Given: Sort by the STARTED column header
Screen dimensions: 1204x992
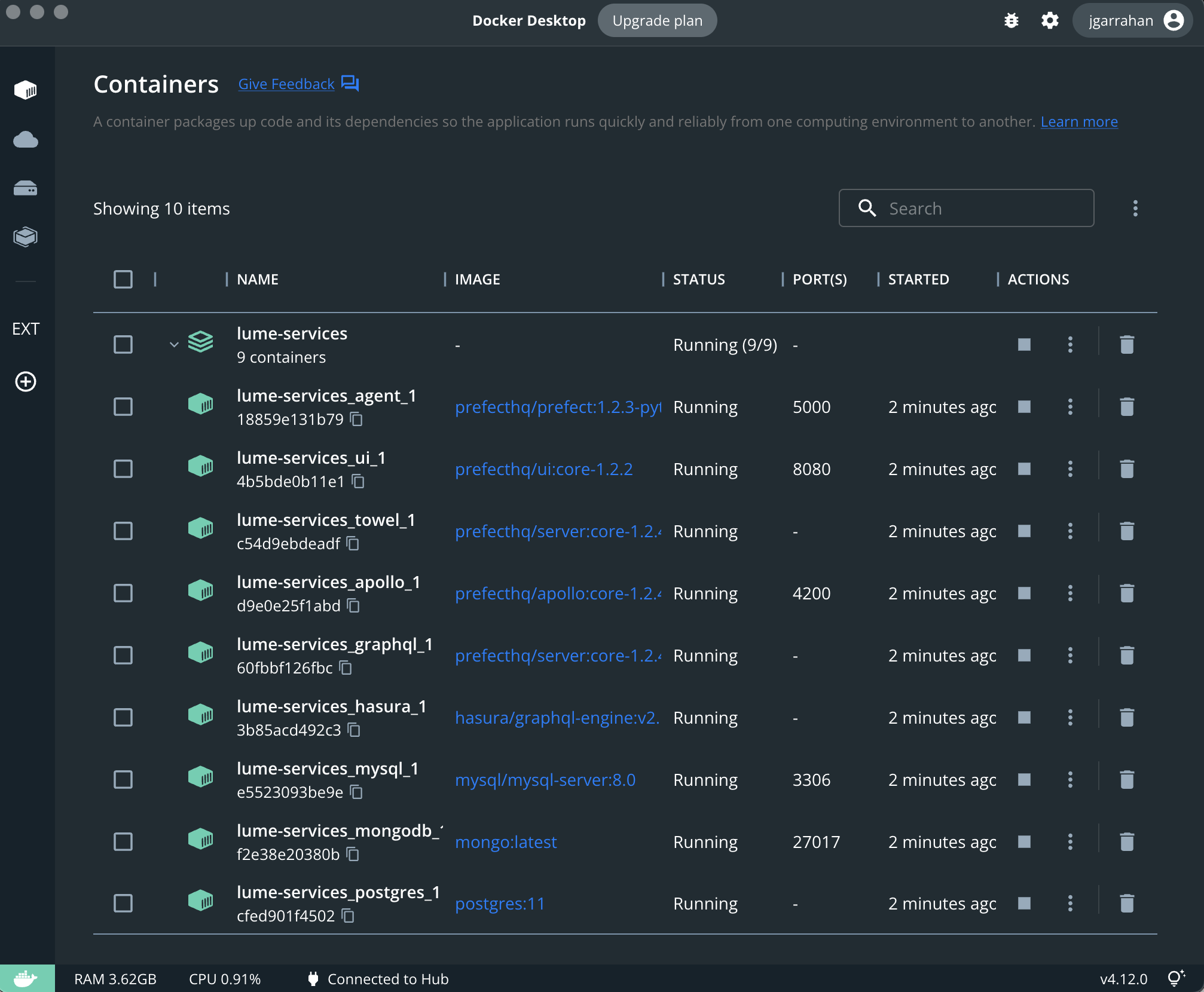Looking at the screenshot, I should tap(918, 279).
